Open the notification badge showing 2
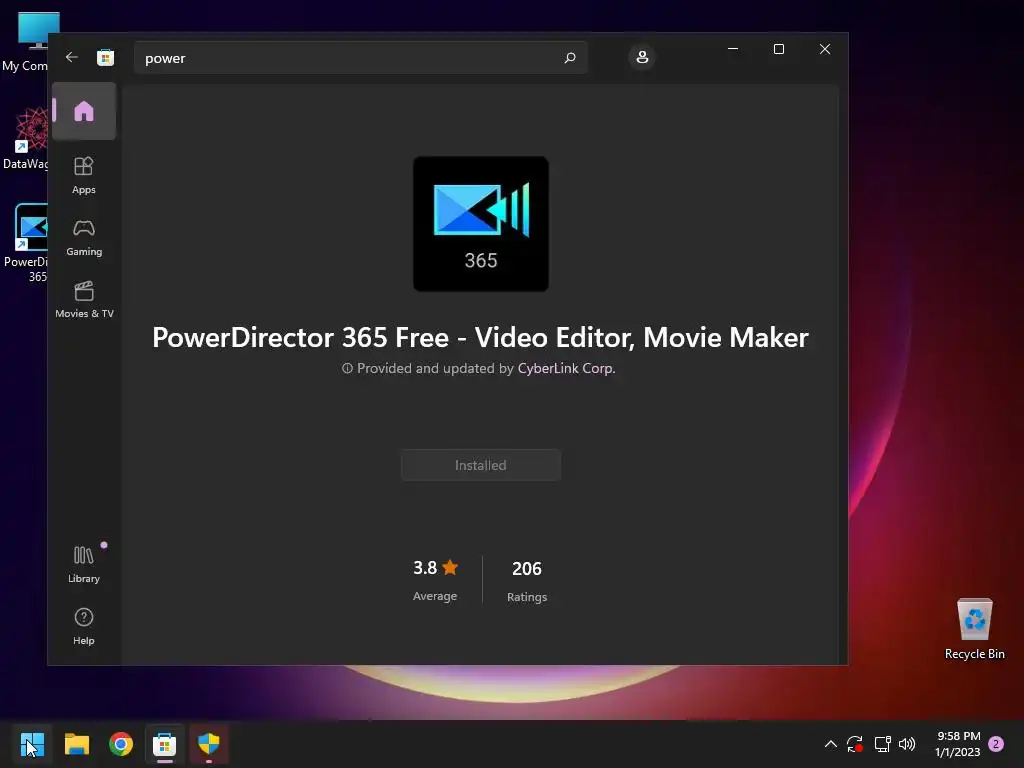The height and width of the screenshot is (768, 1024). [996, 744]
